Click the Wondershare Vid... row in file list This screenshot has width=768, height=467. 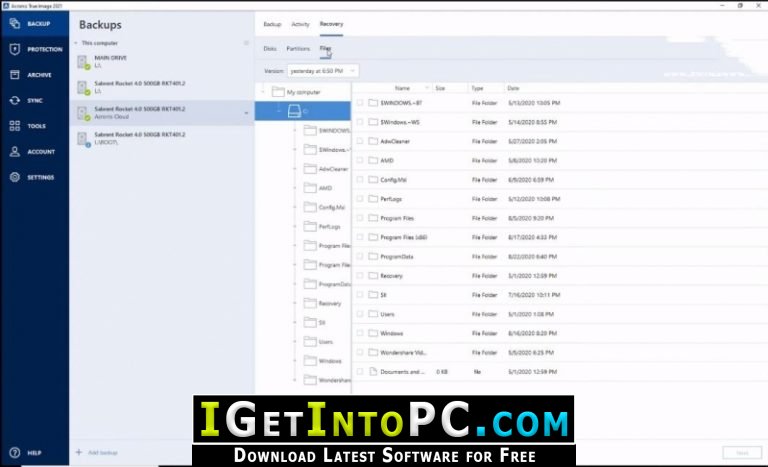(559, 352)
